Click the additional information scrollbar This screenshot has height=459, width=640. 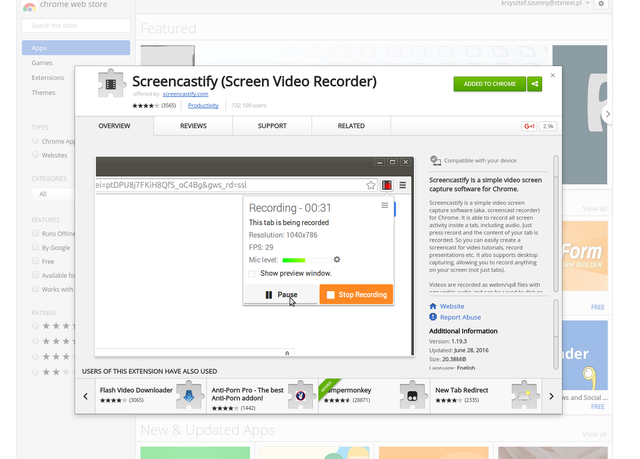556,335
